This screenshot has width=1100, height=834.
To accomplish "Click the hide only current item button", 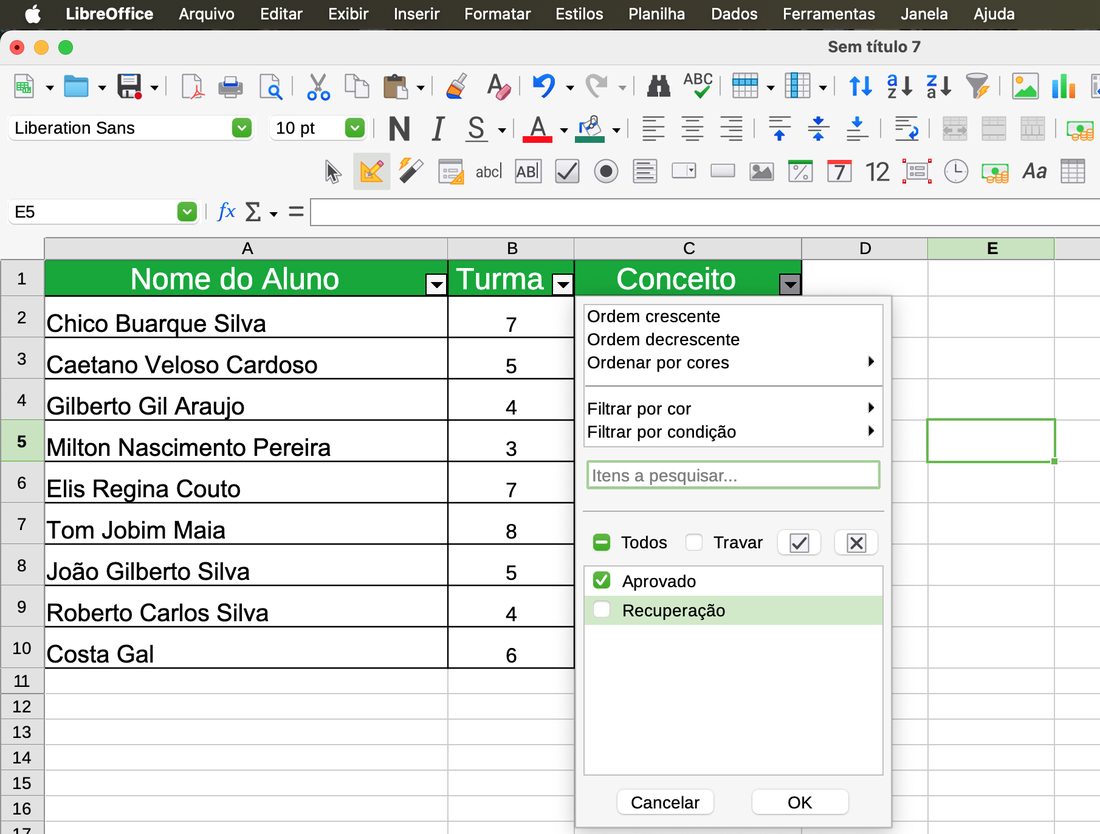I will point(856,542).
